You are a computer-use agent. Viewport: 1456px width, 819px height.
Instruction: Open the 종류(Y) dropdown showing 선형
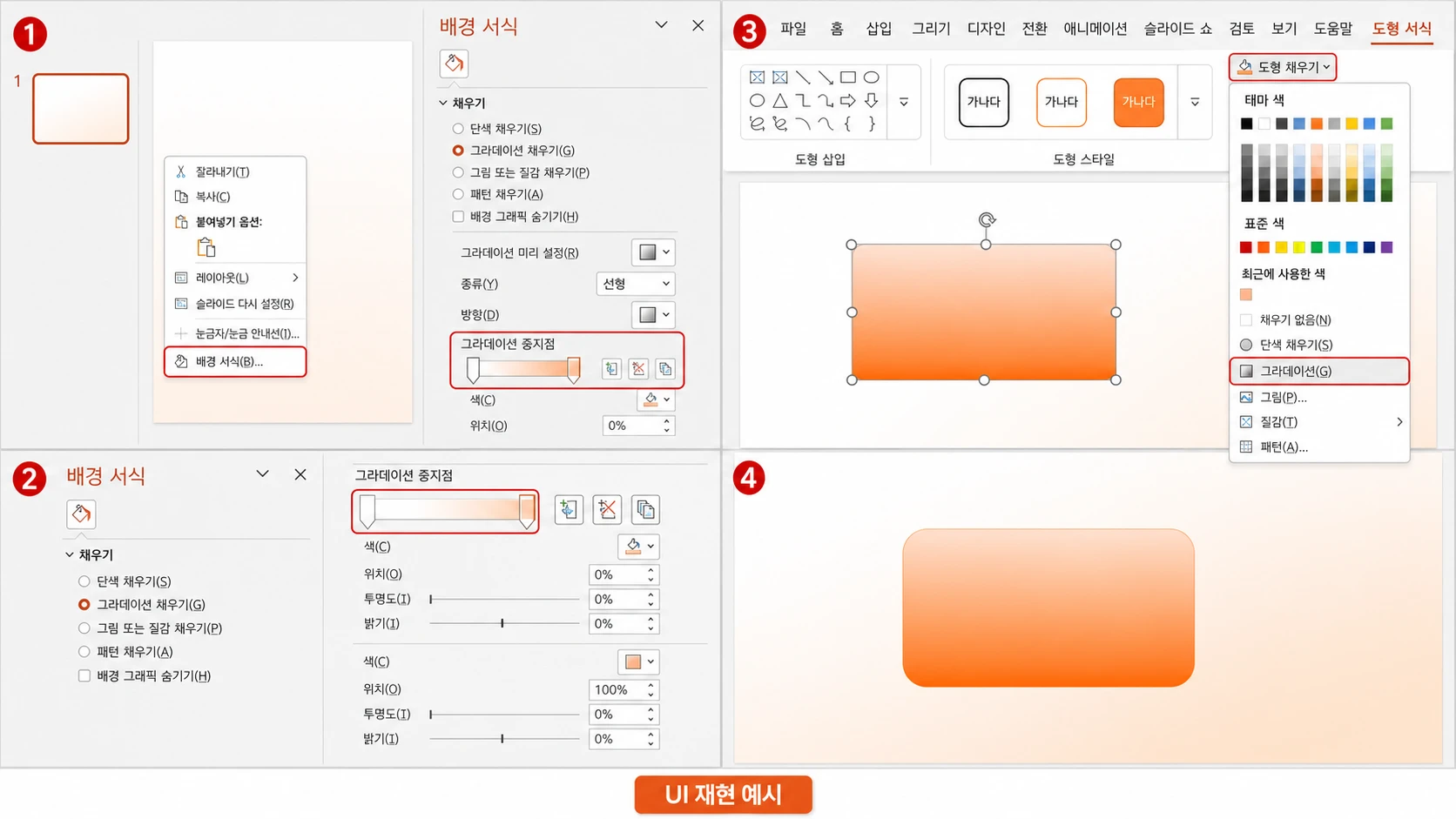point(636,284)
